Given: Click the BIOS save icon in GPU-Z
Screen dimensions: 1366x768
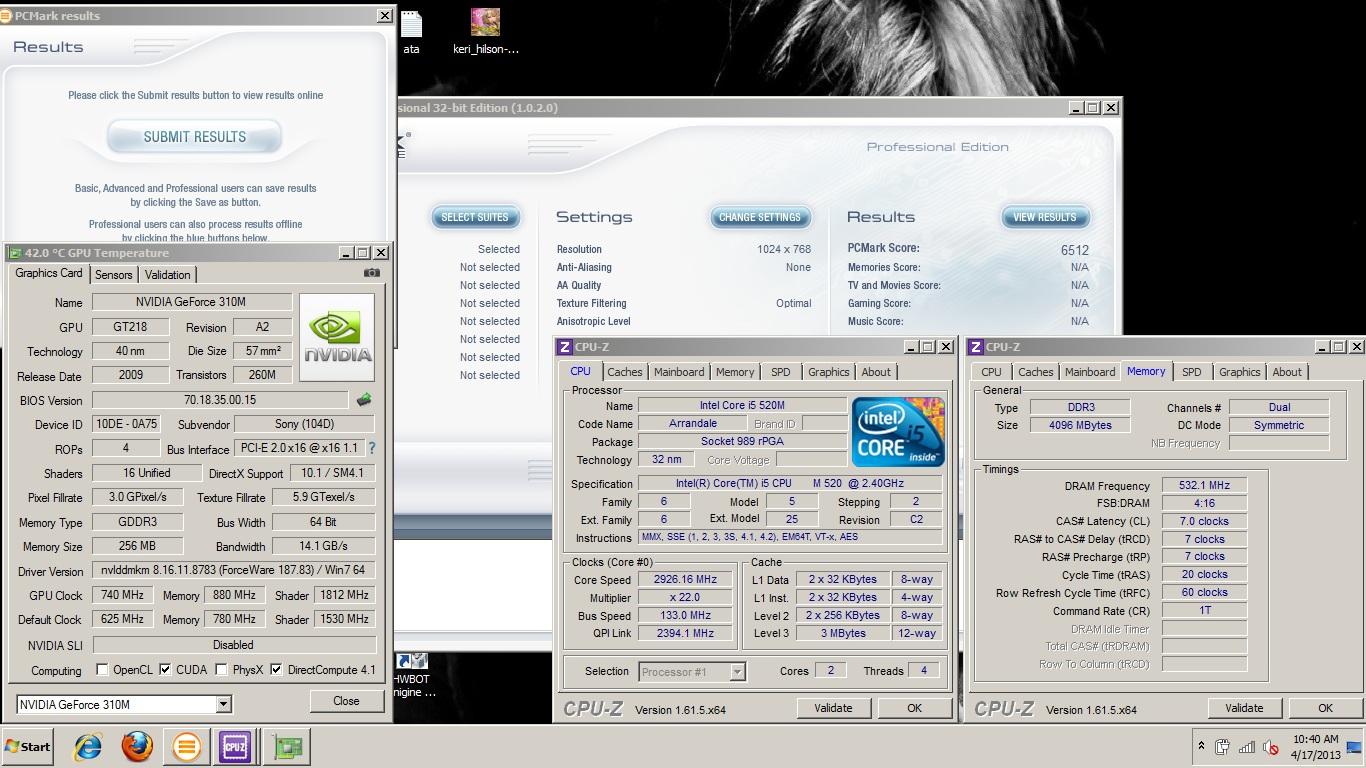Looking at the screenshot, I should click(364, 400).
